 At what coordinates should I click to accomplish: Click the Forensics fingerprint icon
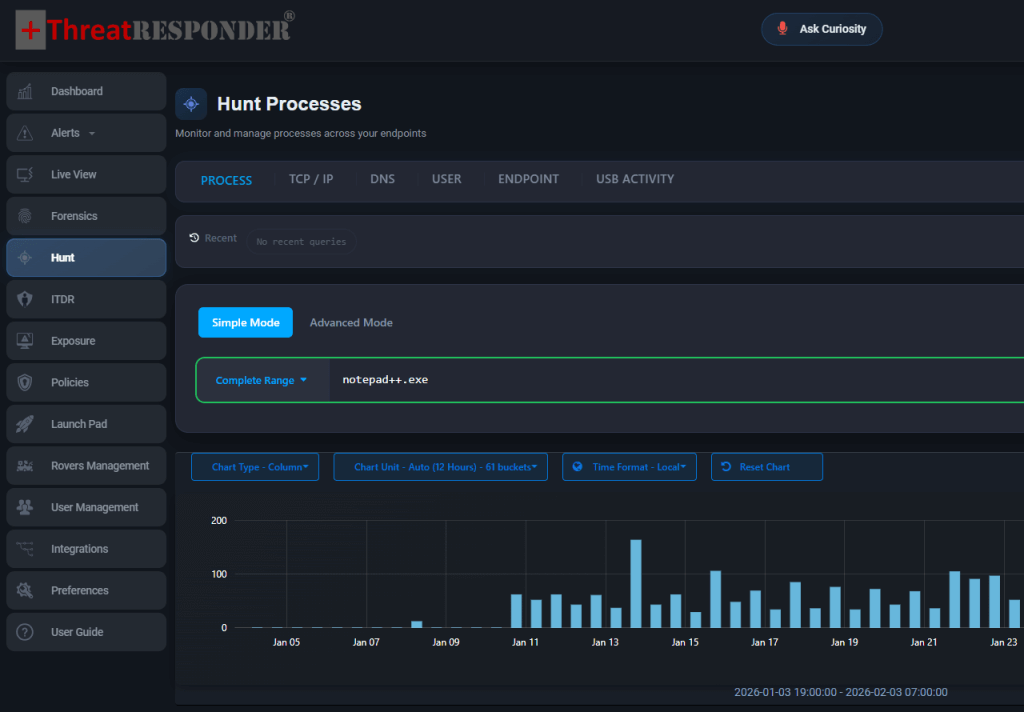click(25, 216)
